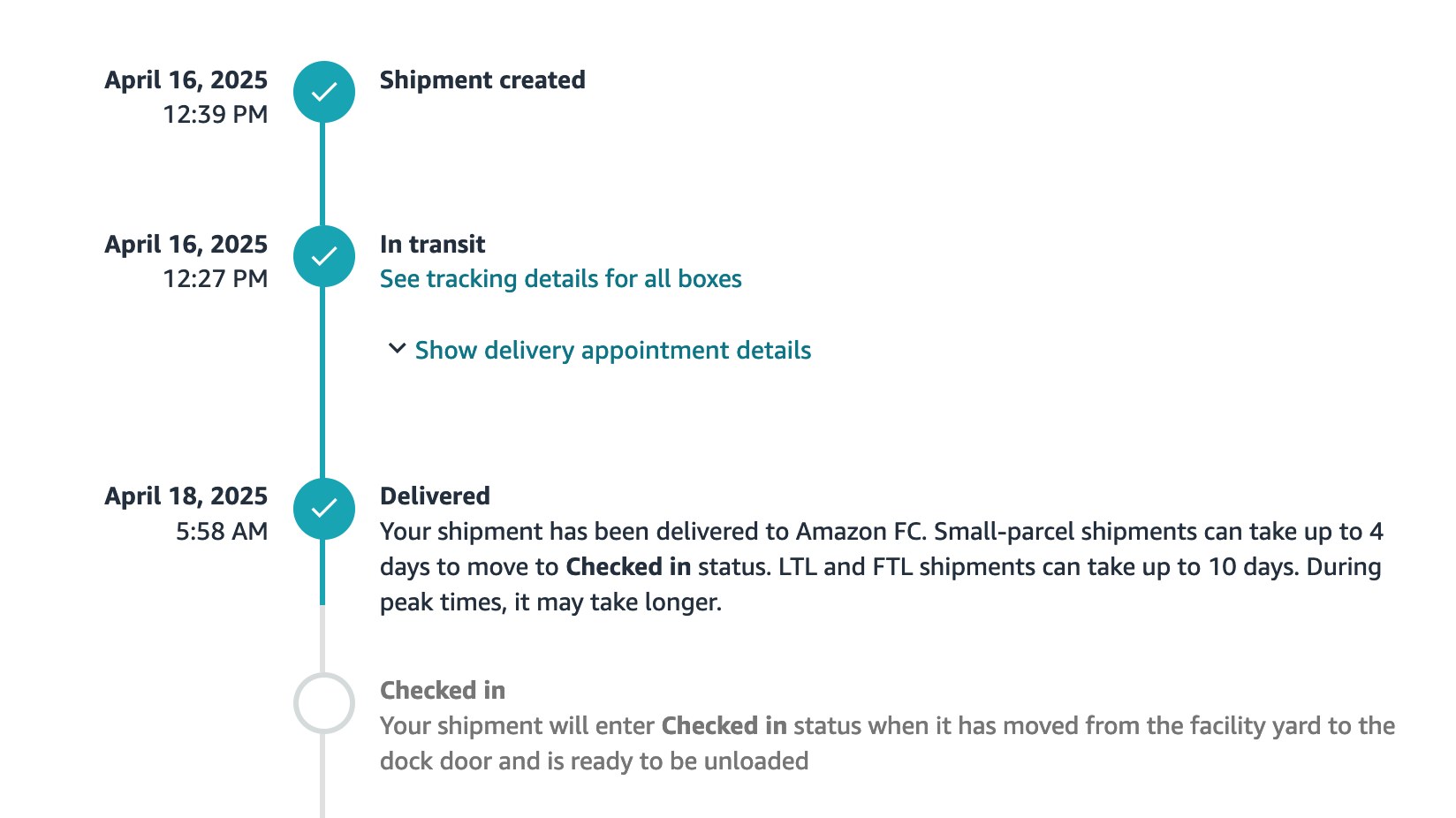The image size is (1456, 818).
Task: Click the 5:58 AM delivery time
Action: (222, 531)
